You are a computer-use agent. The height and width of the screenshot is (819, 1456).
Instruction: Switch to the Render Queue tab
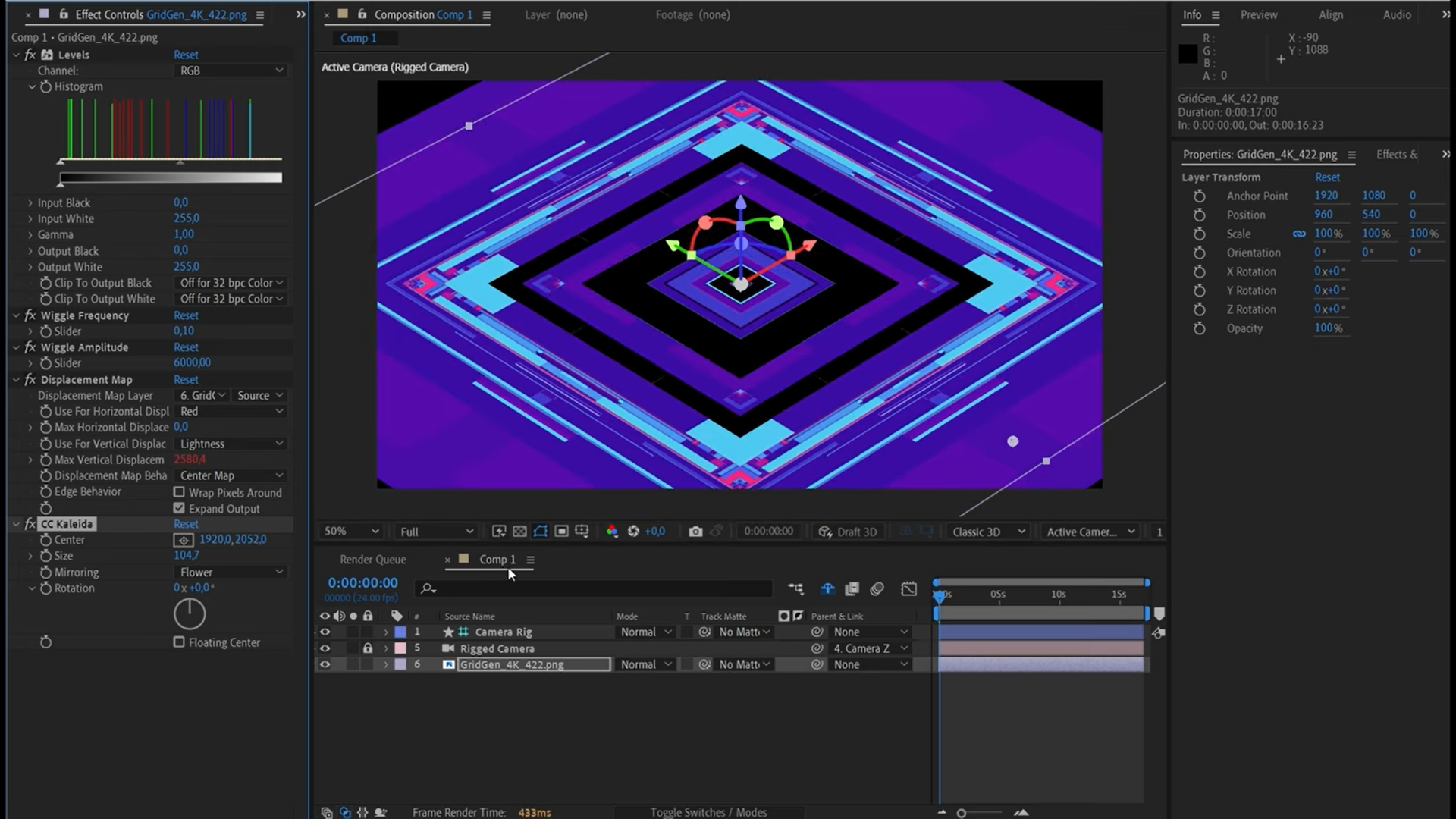372,560
